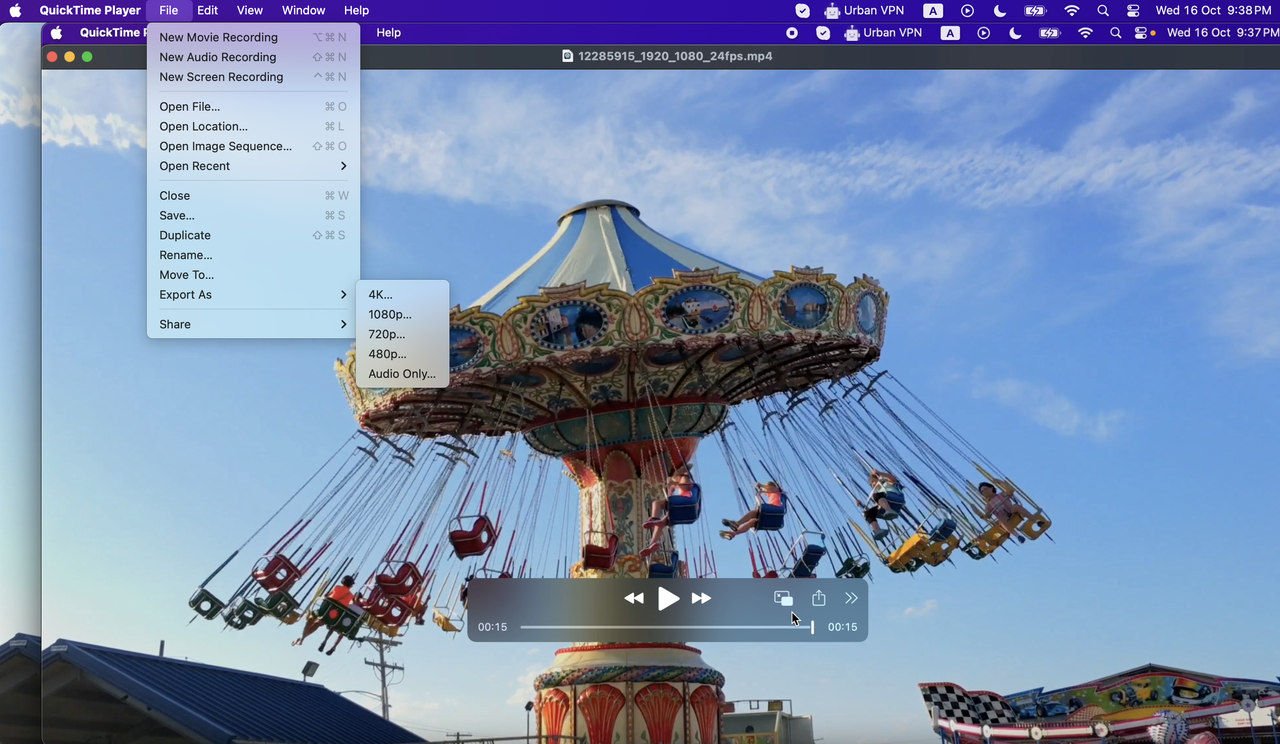Click the Focus moon icon in the 9:38 PM menu bar
1280x744 pixels.
1000,10
